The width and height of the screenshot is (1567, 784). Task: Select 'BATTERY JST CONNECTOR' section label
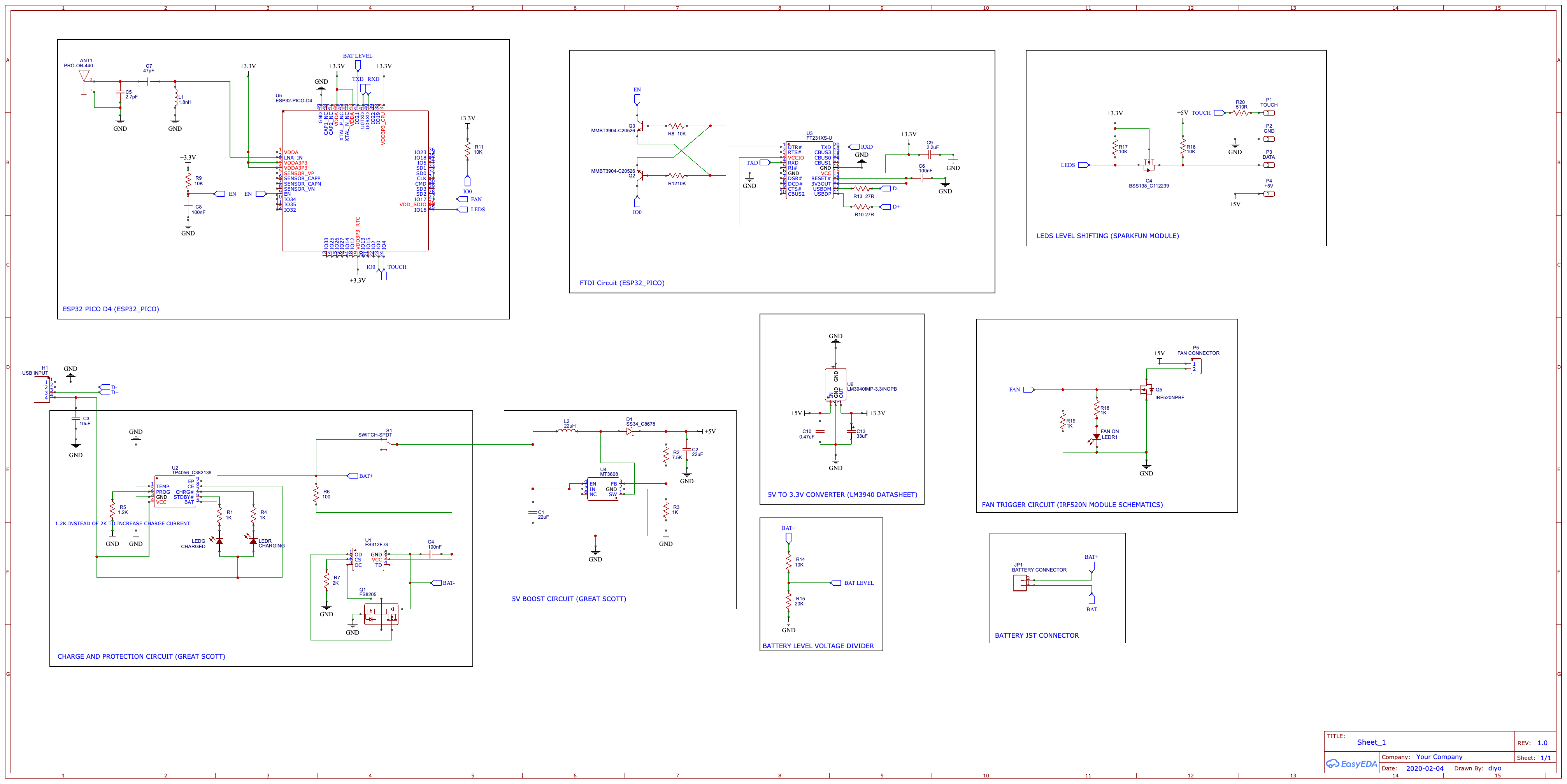pos(1037,636)
